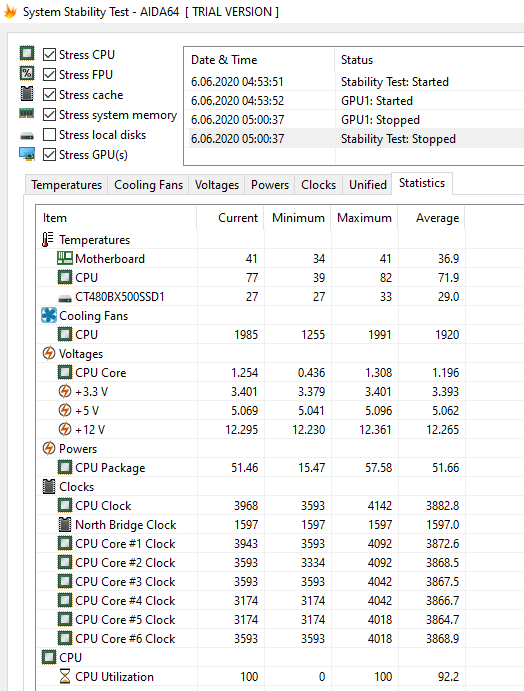
Task: Click the Stress system memory RAM icon
Action: click(27, 114)
